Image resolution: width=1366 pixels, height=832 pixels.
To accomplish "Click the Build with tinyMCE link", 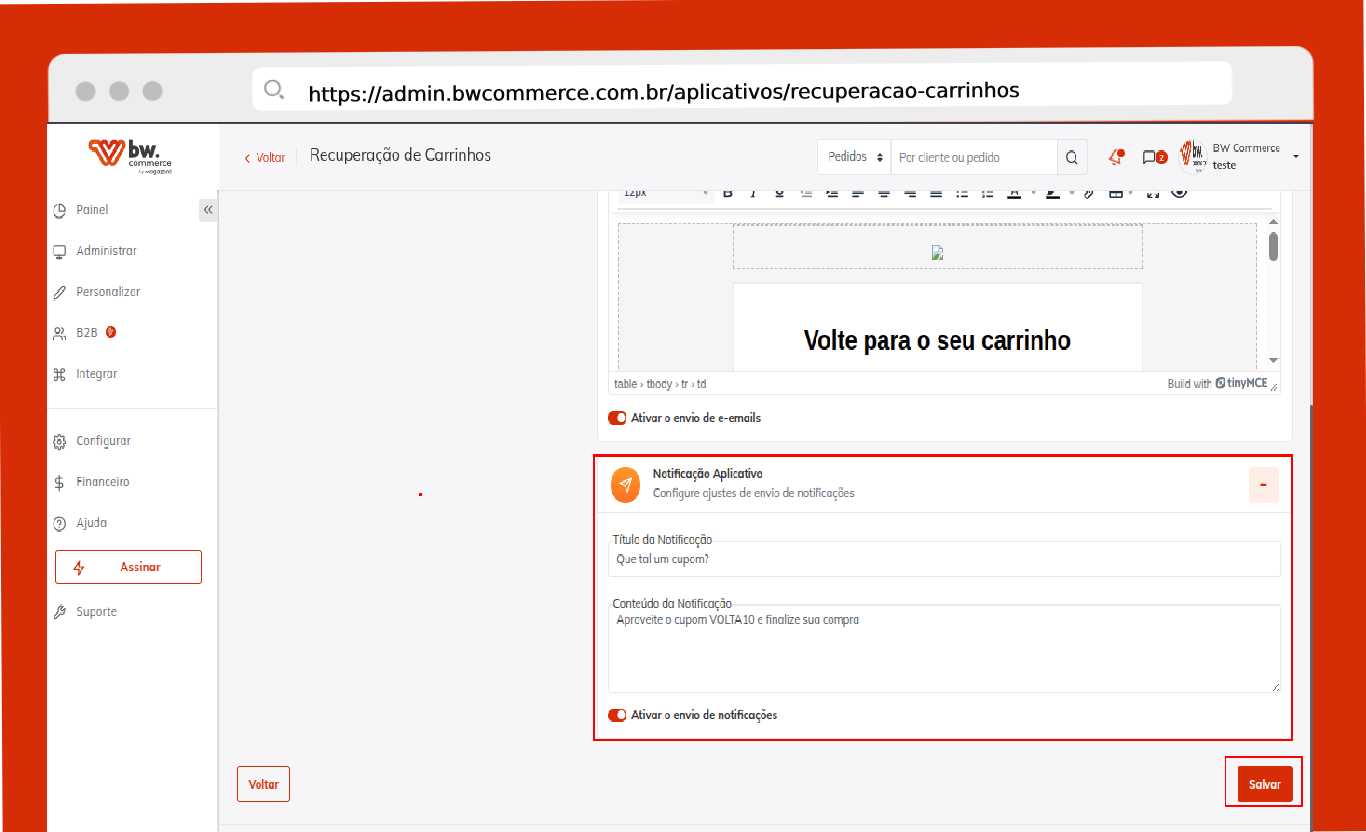I will [1218, 384].
